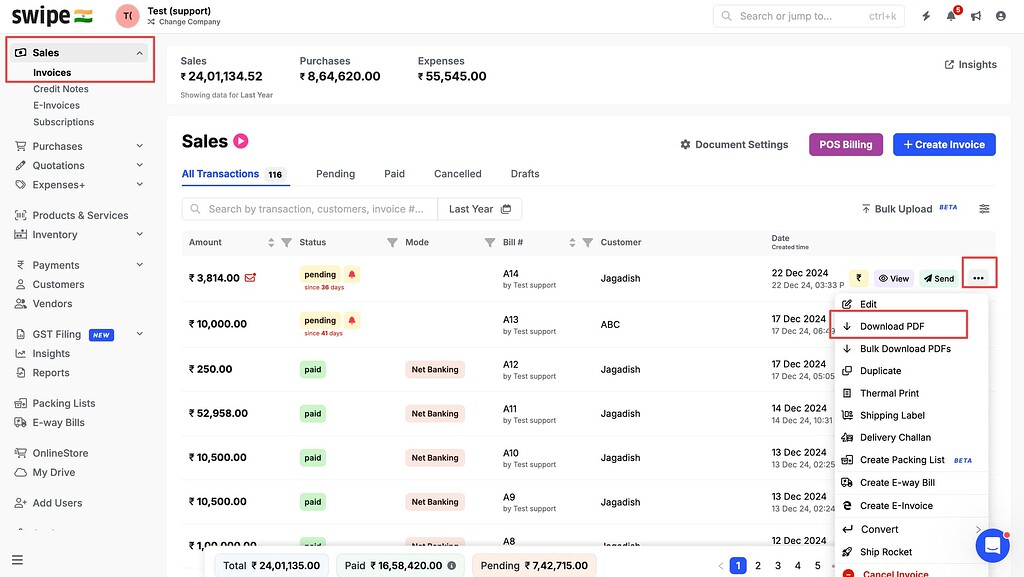The height and width of the screenshot is (577, 1024).
Task: Open the notifications bell
Action: [951, 16]
